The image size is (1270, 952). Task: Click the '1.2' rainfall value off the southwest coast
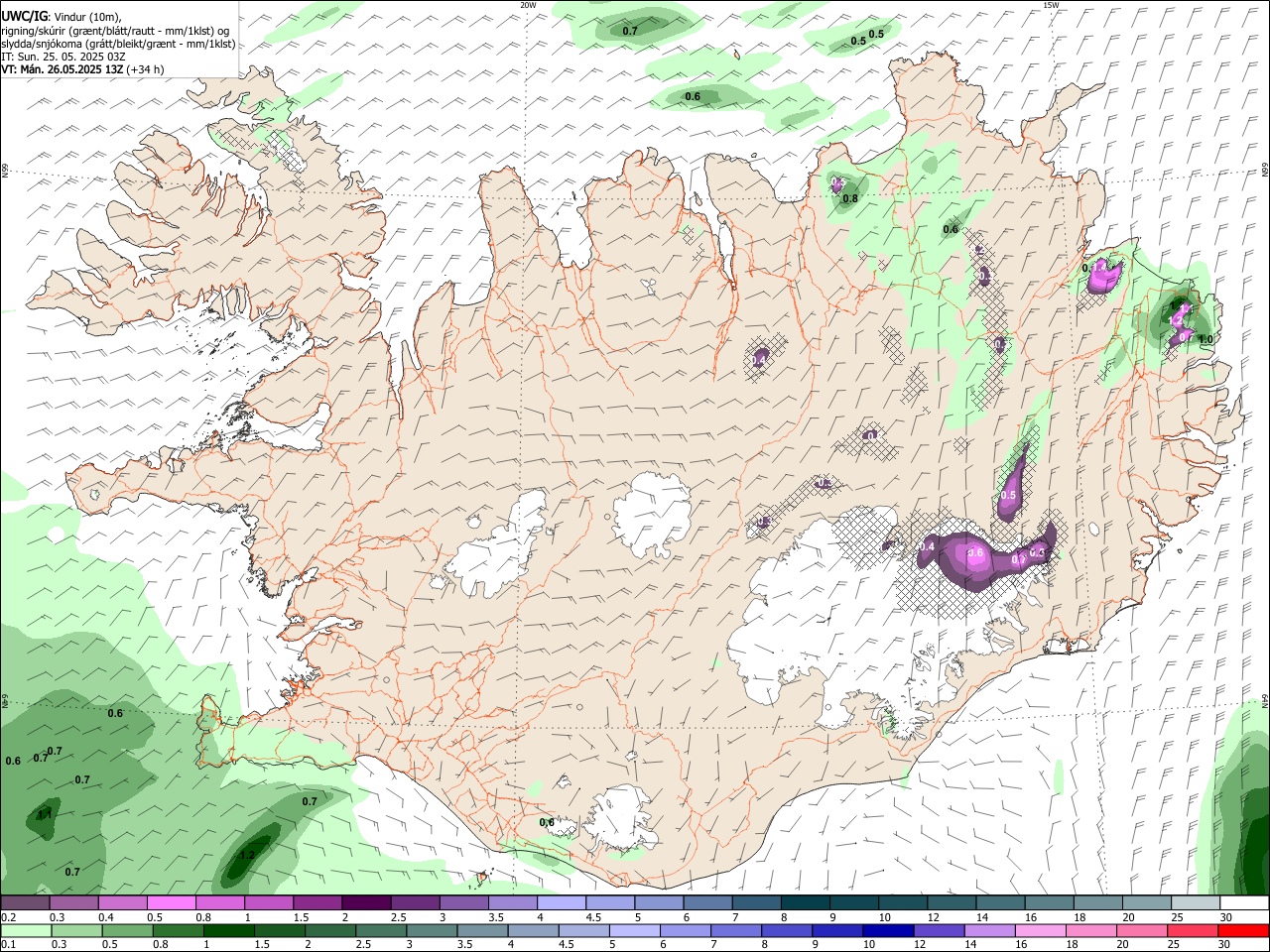[x=248, y=855]
